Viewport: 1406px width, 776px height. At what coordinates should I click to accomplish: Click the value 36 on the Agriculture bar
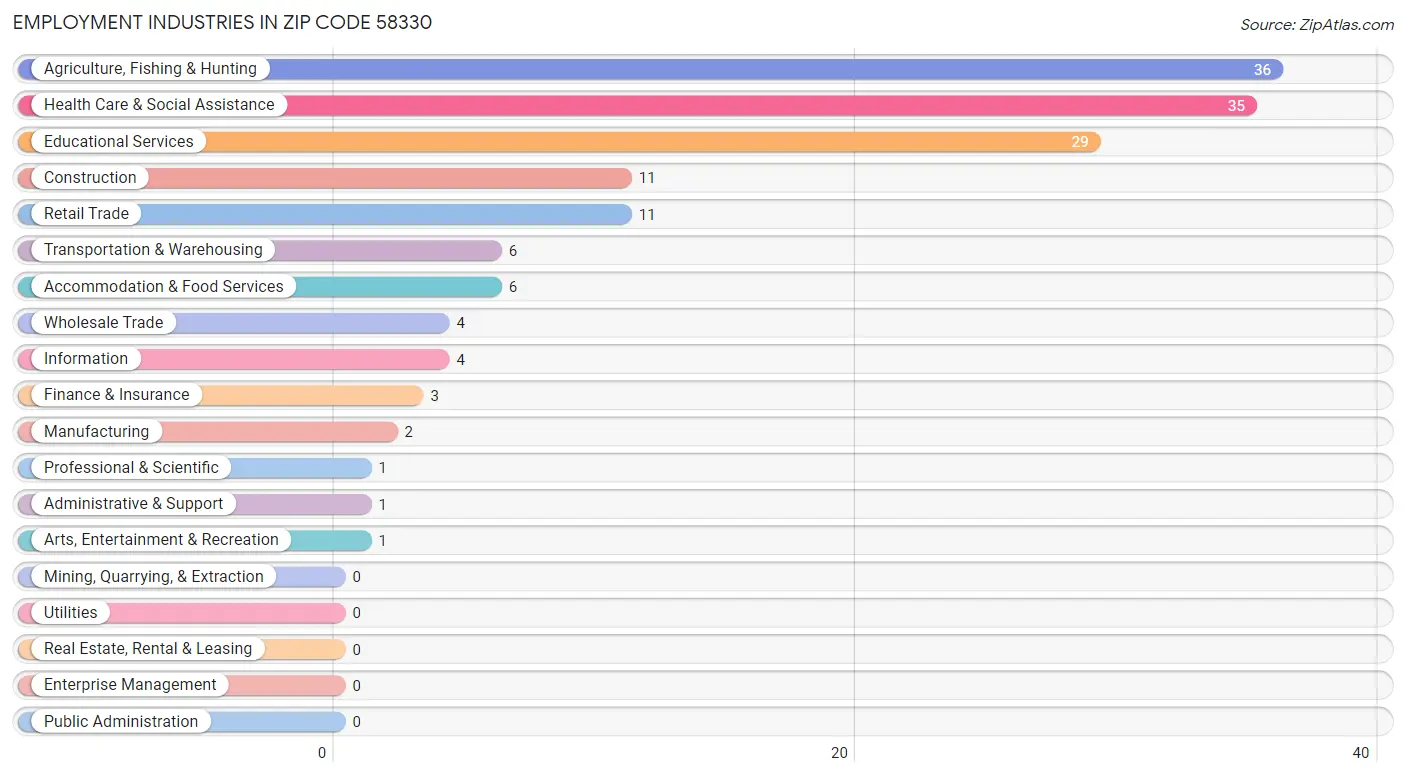pos(1262,70)
